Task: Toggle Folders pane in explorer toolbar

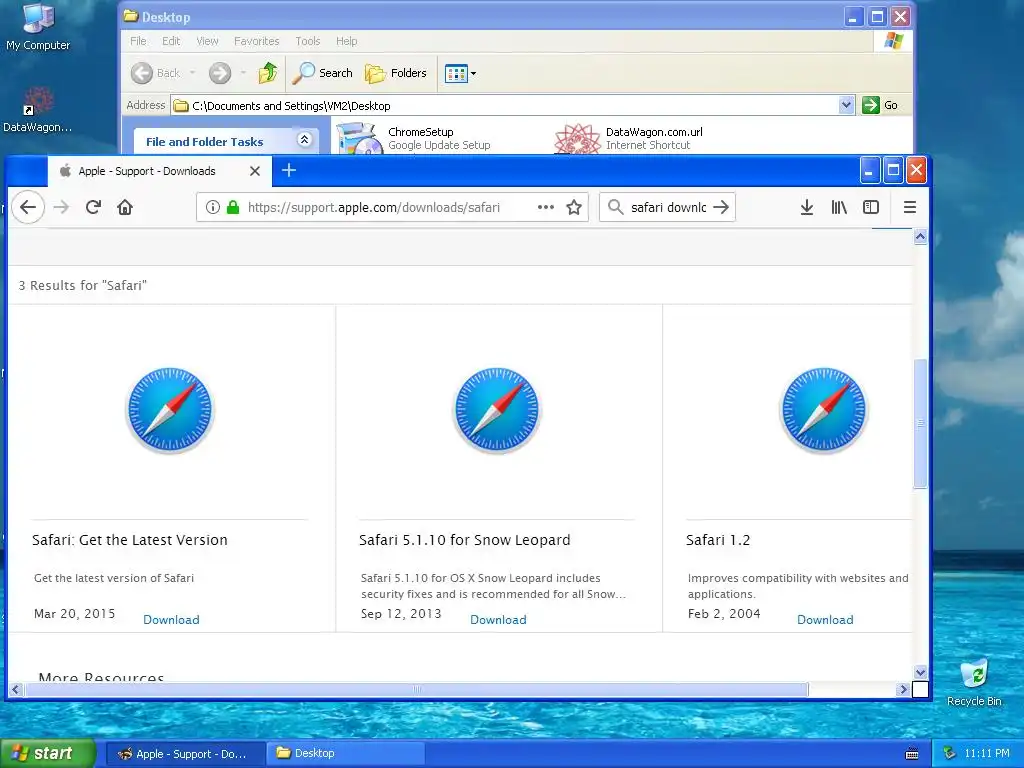Action: (395, 73)
